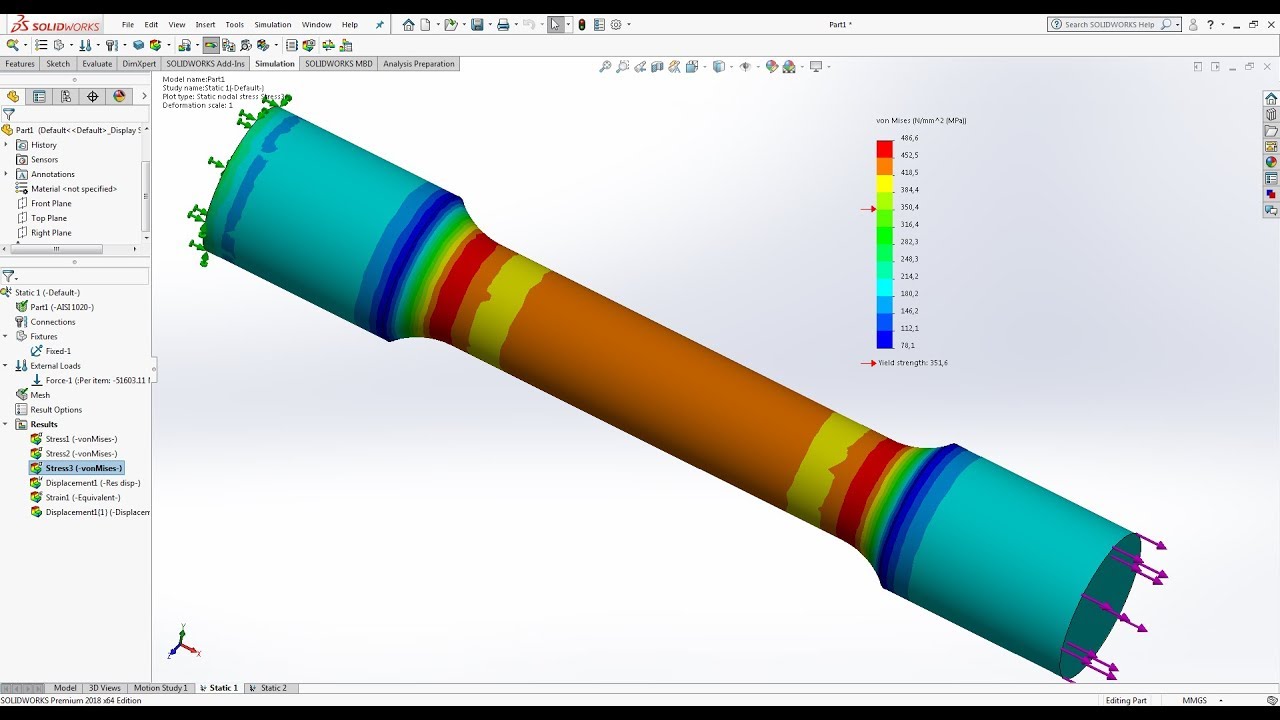Open the DisplayManager color ball tab icon
This screenshot has height=720, width=1280.
tap(120, 96)
